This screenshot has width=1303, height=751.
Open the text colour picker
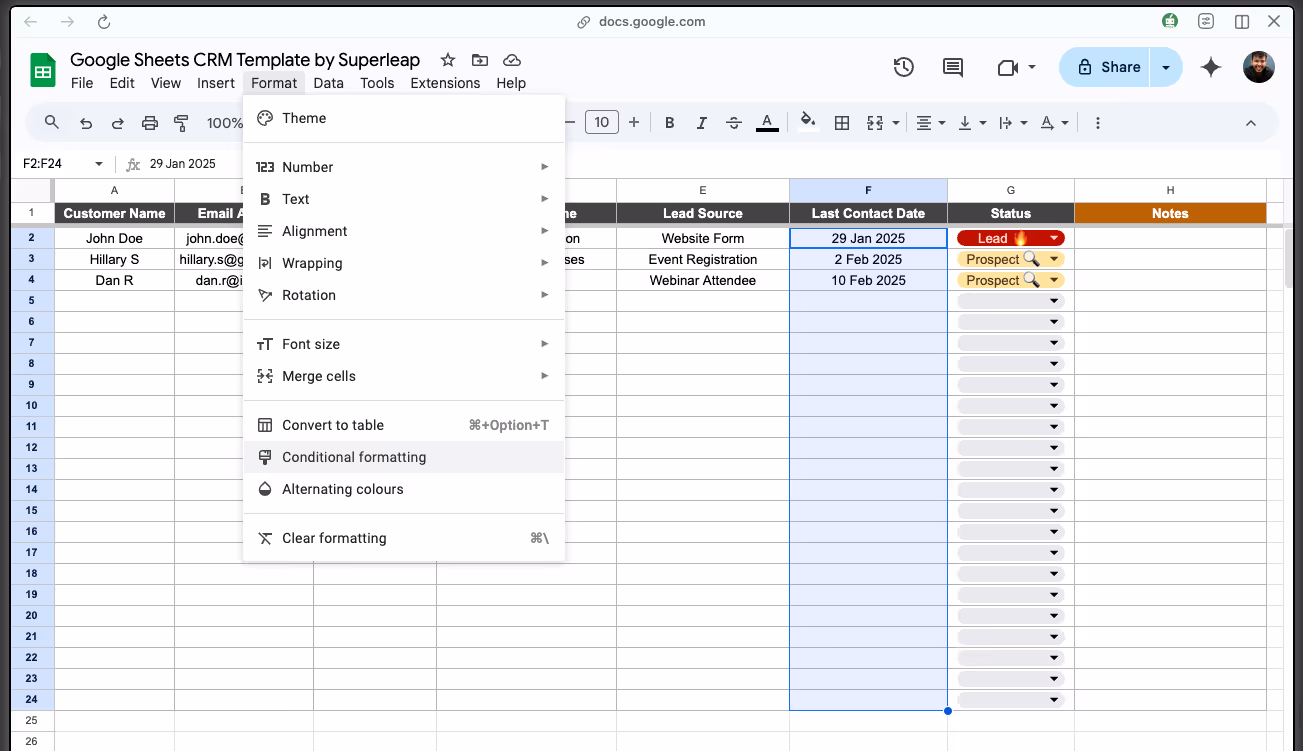(767, 123)
